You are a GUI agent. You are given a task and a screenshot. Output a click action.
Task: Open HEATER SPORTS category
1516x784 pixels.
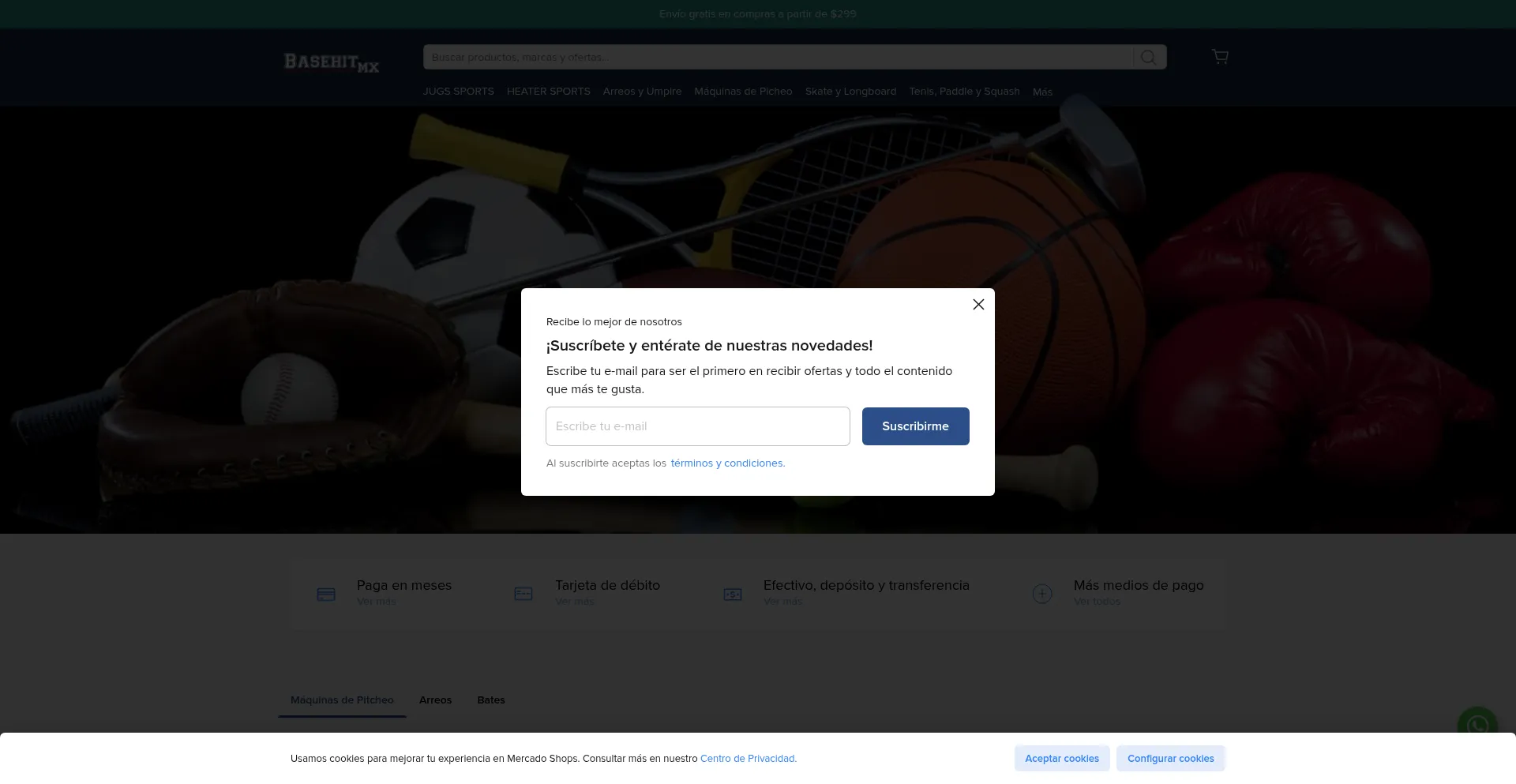pos(549,92)
